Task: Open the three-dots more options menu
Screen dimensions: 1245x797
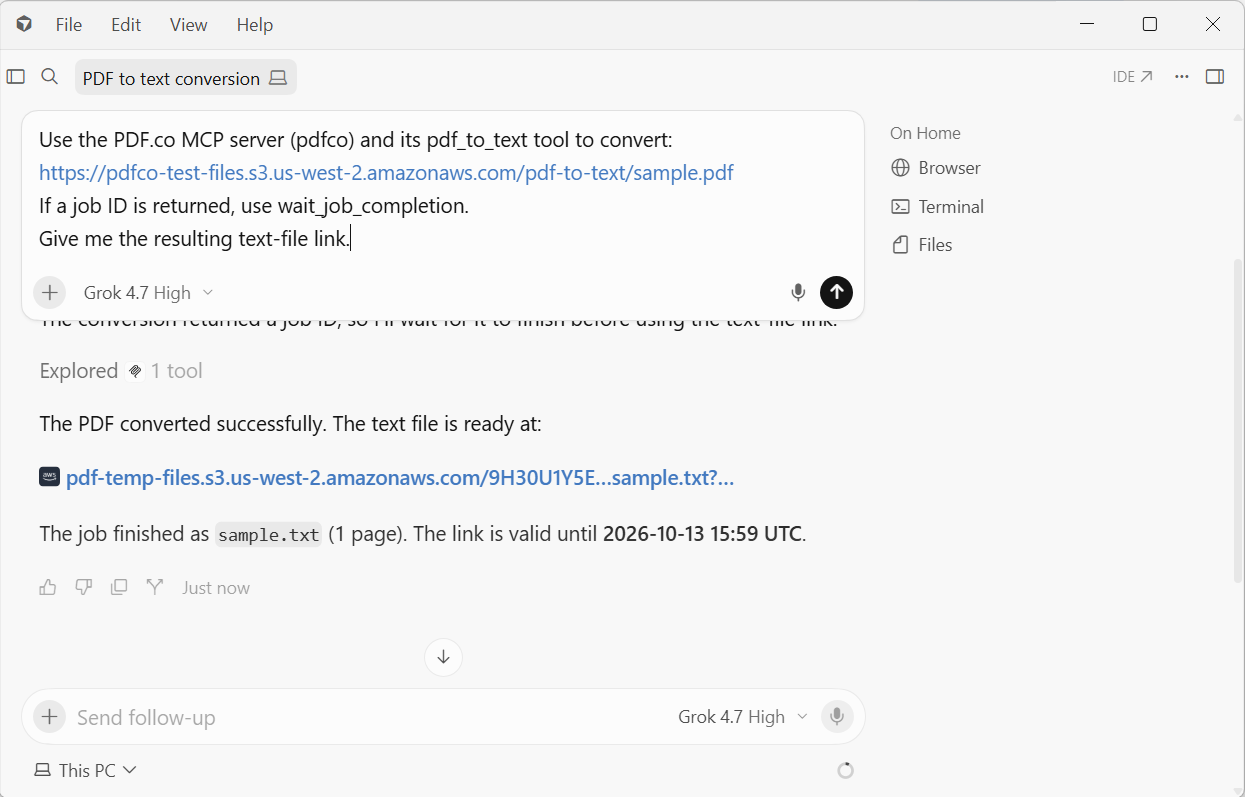Action: click(1182, 76)
